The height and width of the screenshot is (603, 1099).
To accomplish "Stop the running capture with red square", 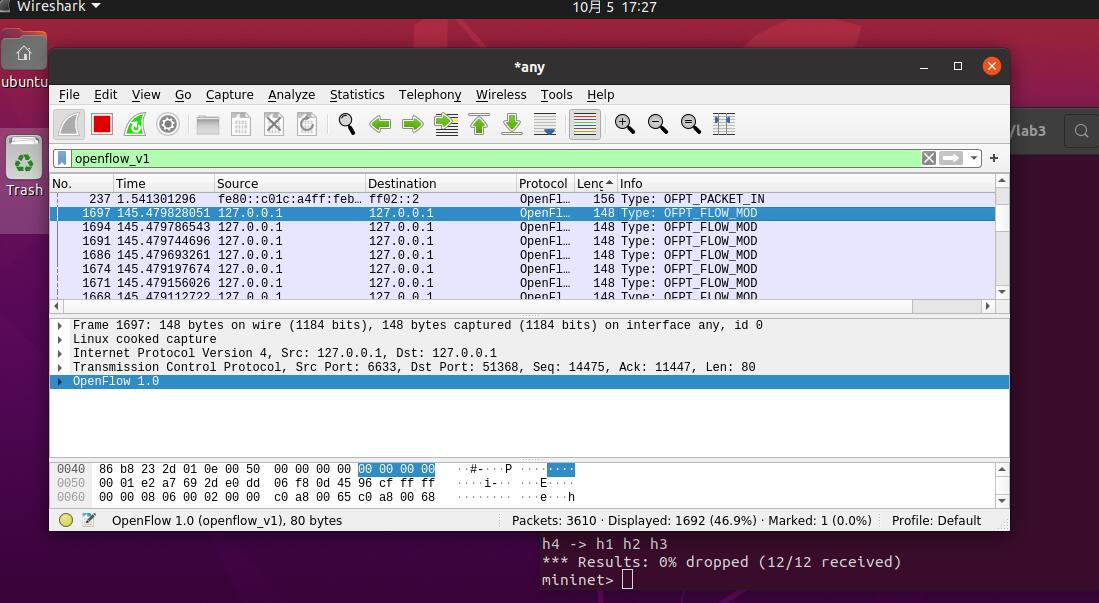I will pos(102,125).
